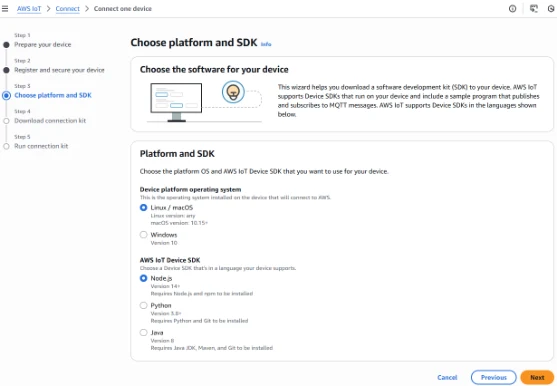Click the orange Next button
The width and height of the screenshot is (557, 386).
click(537, 377)
